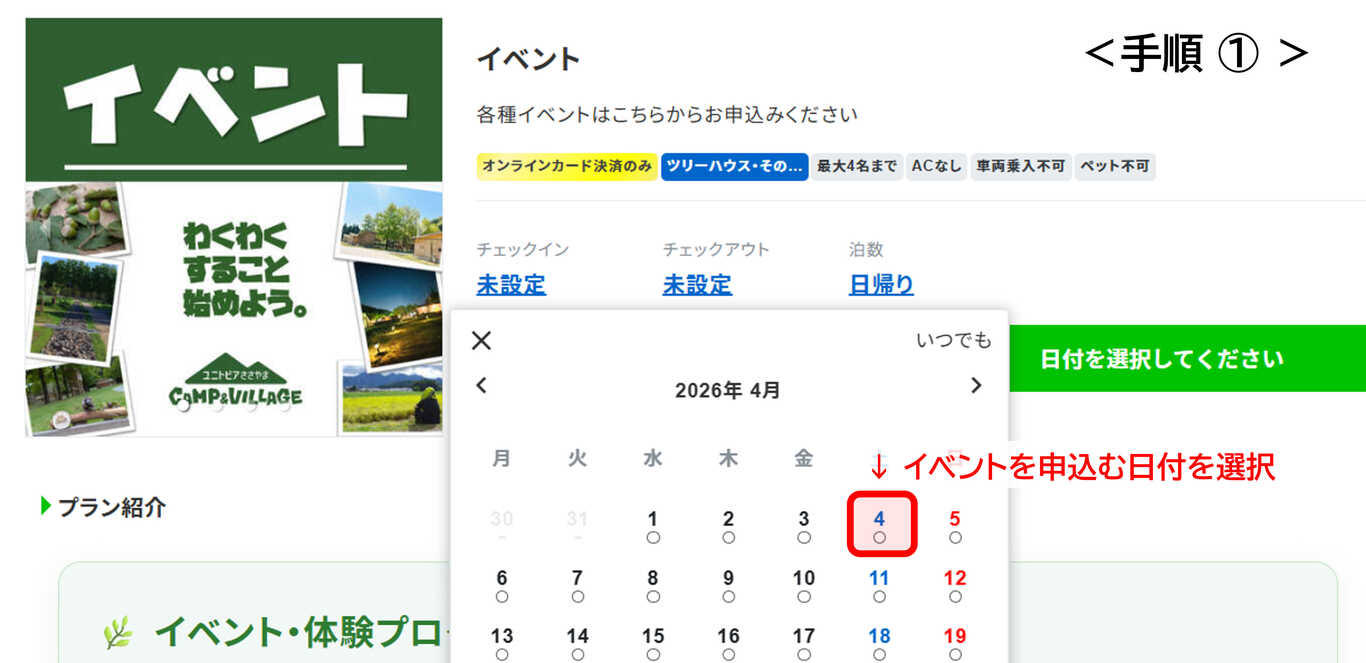Click the ペット不可 tag

click(x=1115, y=167)
